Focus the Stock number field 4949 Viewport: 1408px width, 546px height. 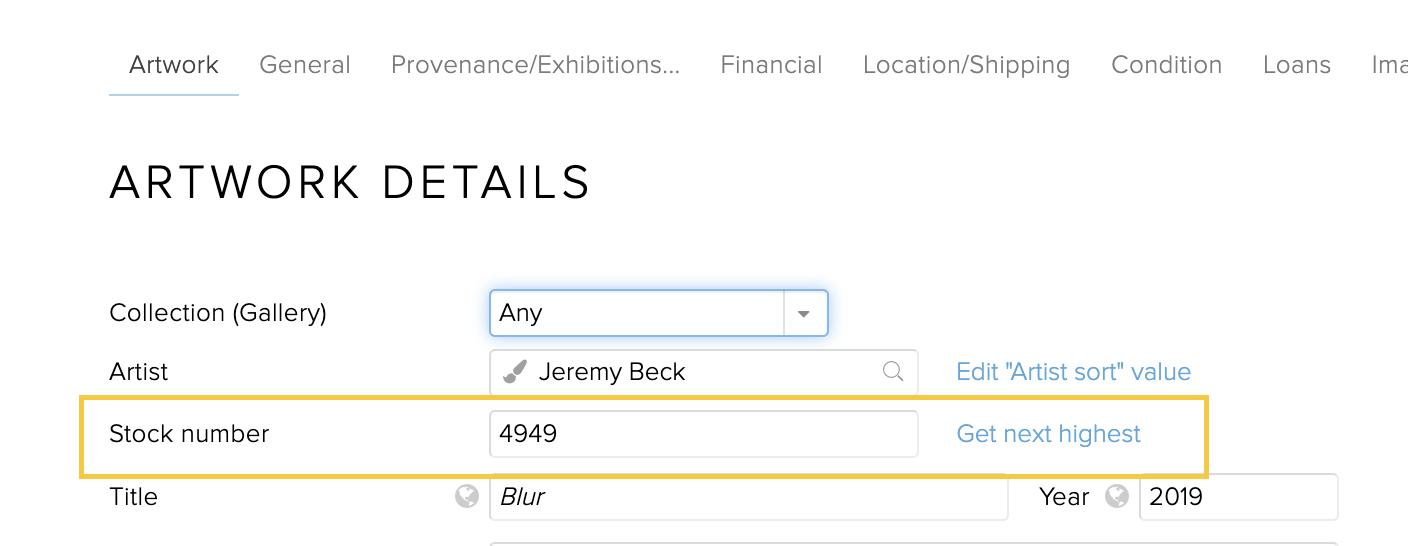[x=704, y=434]
